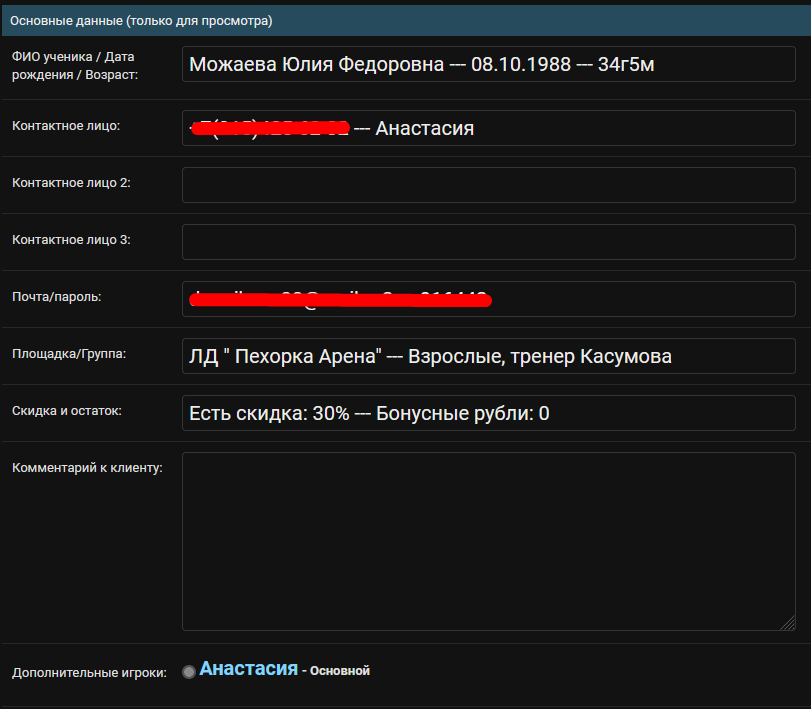Click the comment box resize grip
The height and width of the screenshot is (709, 811).
(788, 623)
